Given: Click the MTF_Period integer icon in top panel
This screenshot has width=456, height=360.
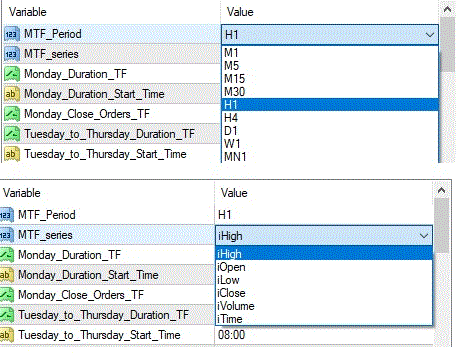Looking at the screenshot, I should pos(12,34).
